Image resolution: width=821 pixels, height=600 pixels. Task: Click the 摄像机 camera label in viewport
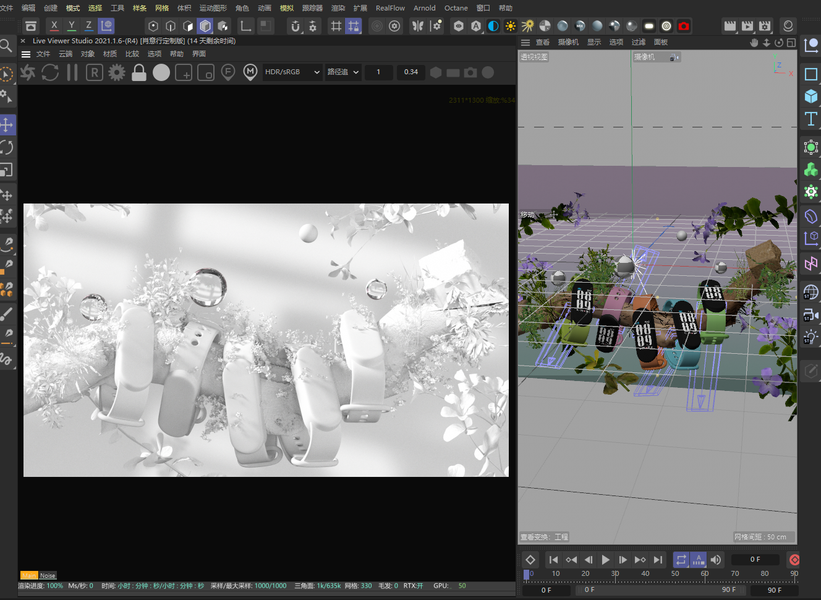pyautogui.click(x=645, y=57)
